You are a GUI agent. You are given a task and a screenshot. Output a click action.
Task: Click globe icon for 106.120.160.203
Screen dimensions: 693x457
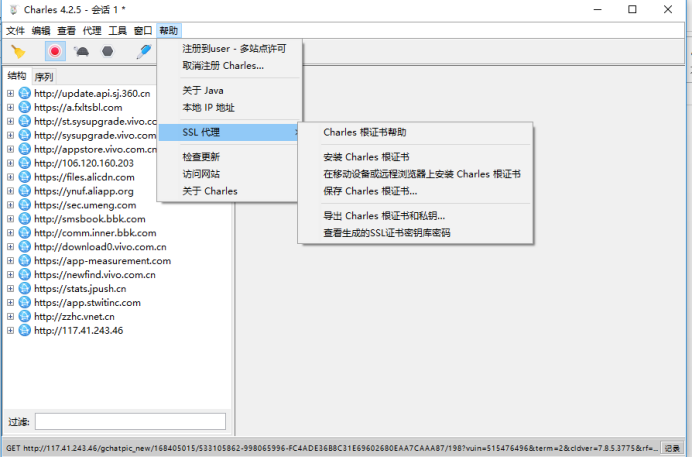pyautogui.click(x=25, y=163)
